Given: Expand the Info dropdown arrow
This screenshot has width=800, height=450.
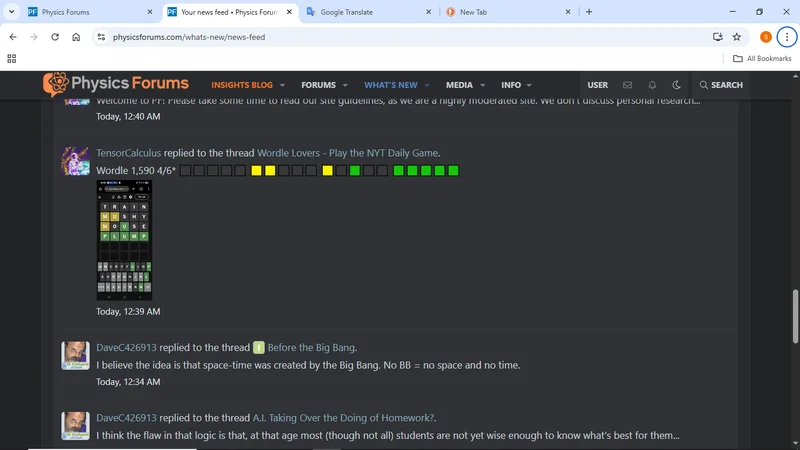Looking at the screenshot, I should pyautogui.click(x=529, y=85).
